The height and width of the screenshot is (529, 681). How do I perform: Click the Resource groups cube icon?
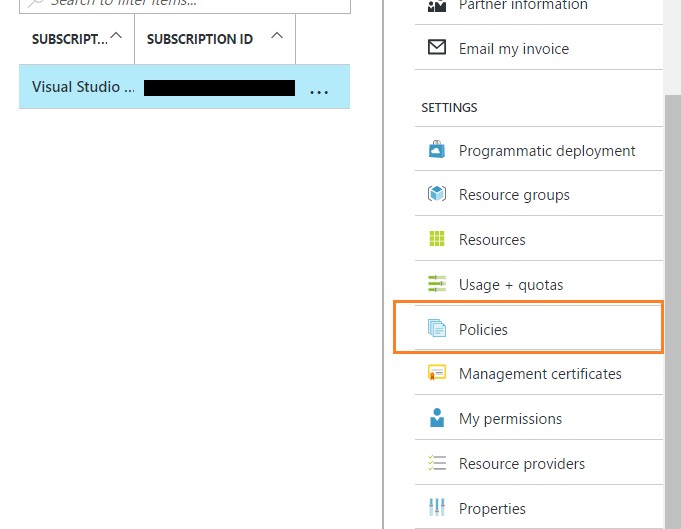pos(436,194)
